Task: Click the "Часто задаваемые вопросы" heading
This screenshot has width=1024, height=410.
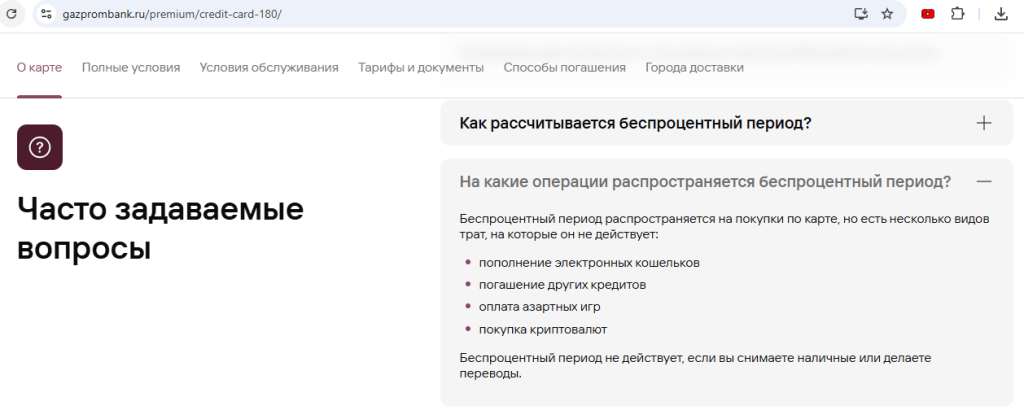Action: (x=160, y=229)
